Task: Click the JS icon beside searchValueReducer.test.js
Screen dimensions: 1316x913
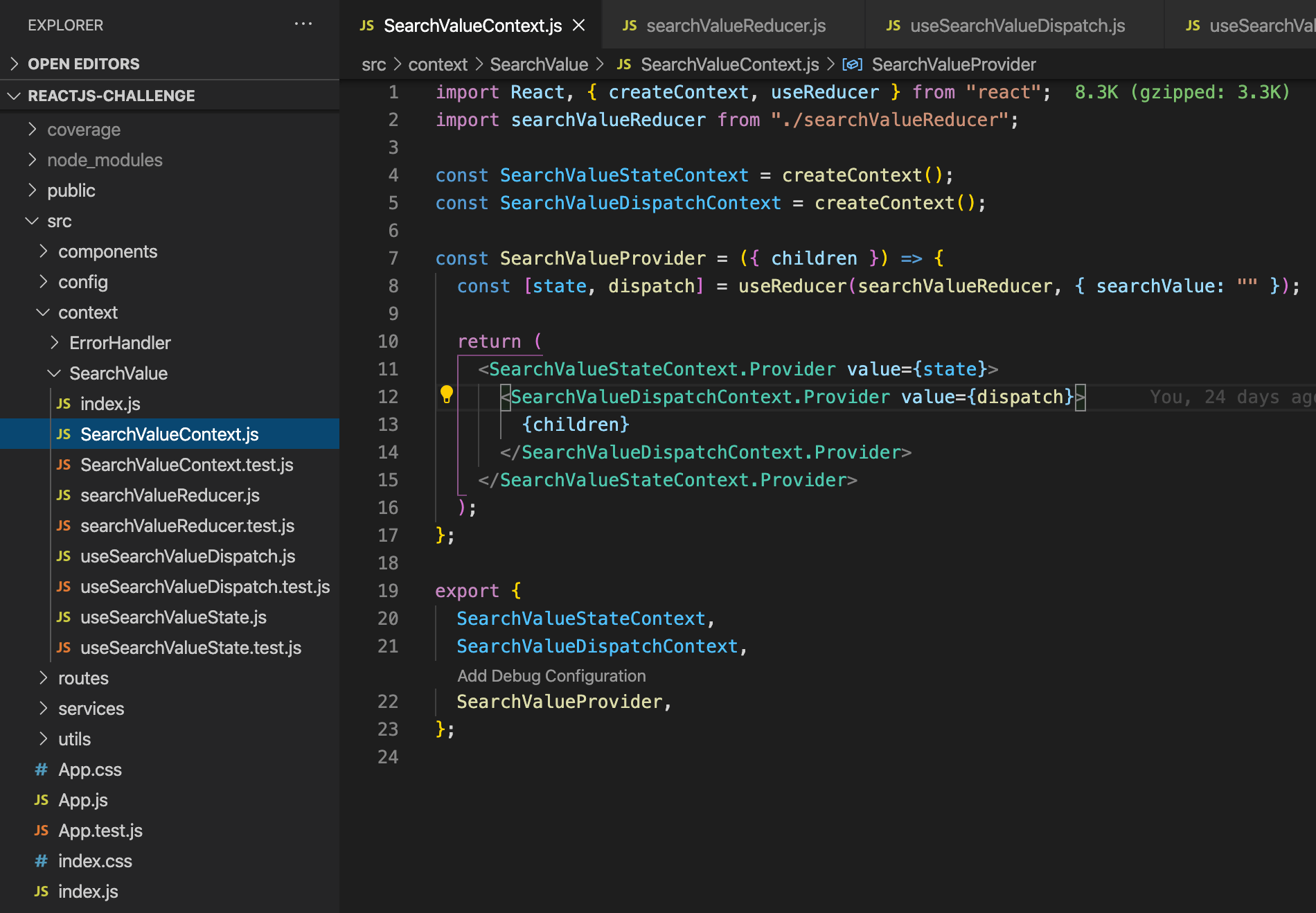Action: (x=64, y=526)
